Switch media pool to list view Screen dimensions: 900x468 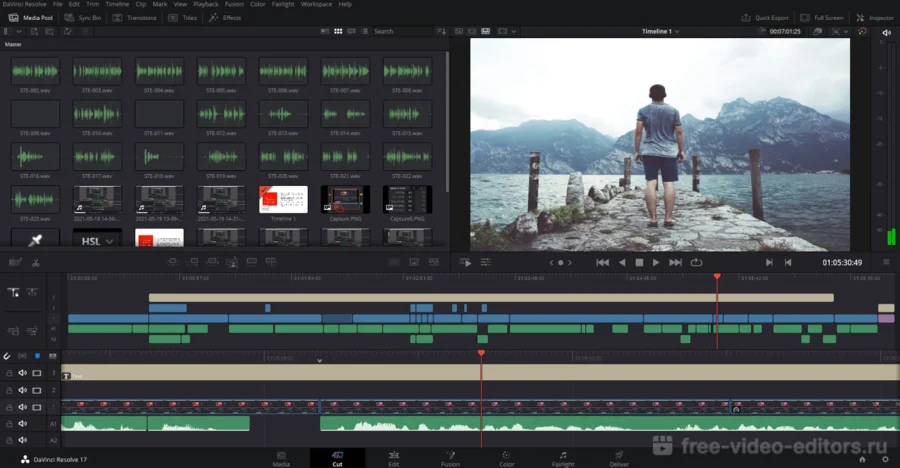tap(364, 32)
